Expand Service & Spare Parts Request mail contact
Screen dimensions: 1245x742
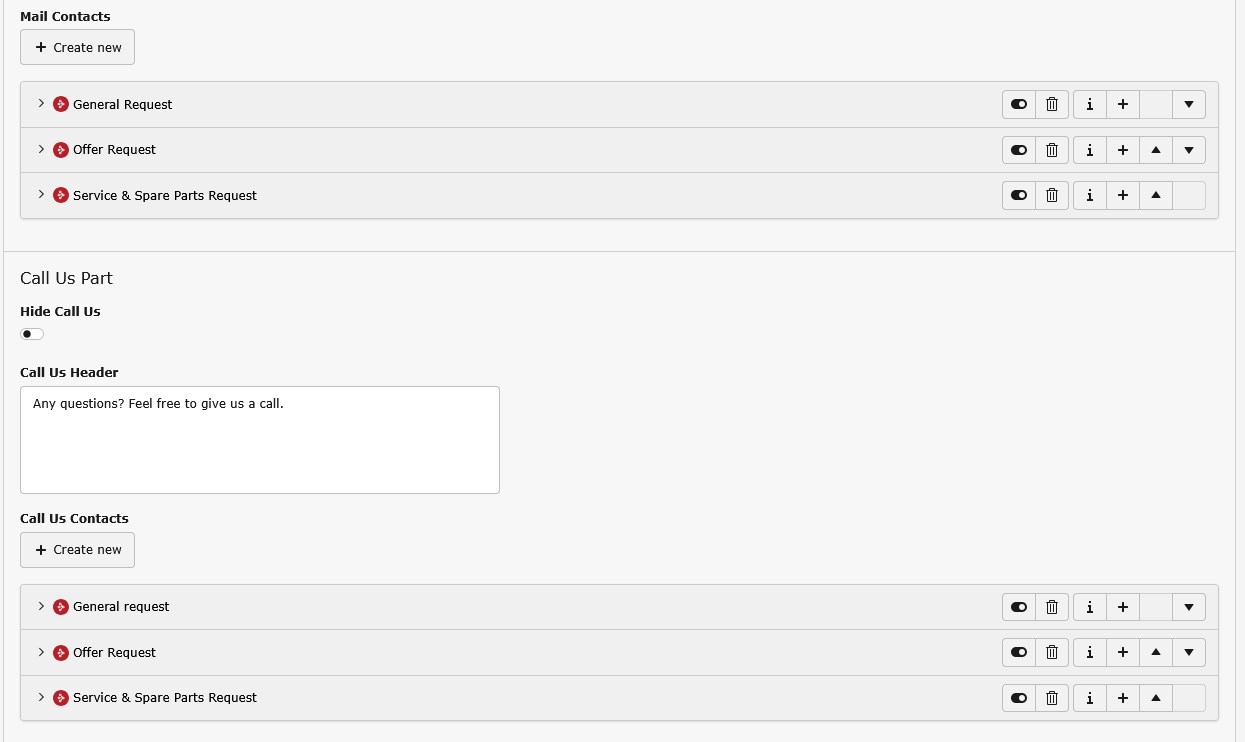(41, 195)
